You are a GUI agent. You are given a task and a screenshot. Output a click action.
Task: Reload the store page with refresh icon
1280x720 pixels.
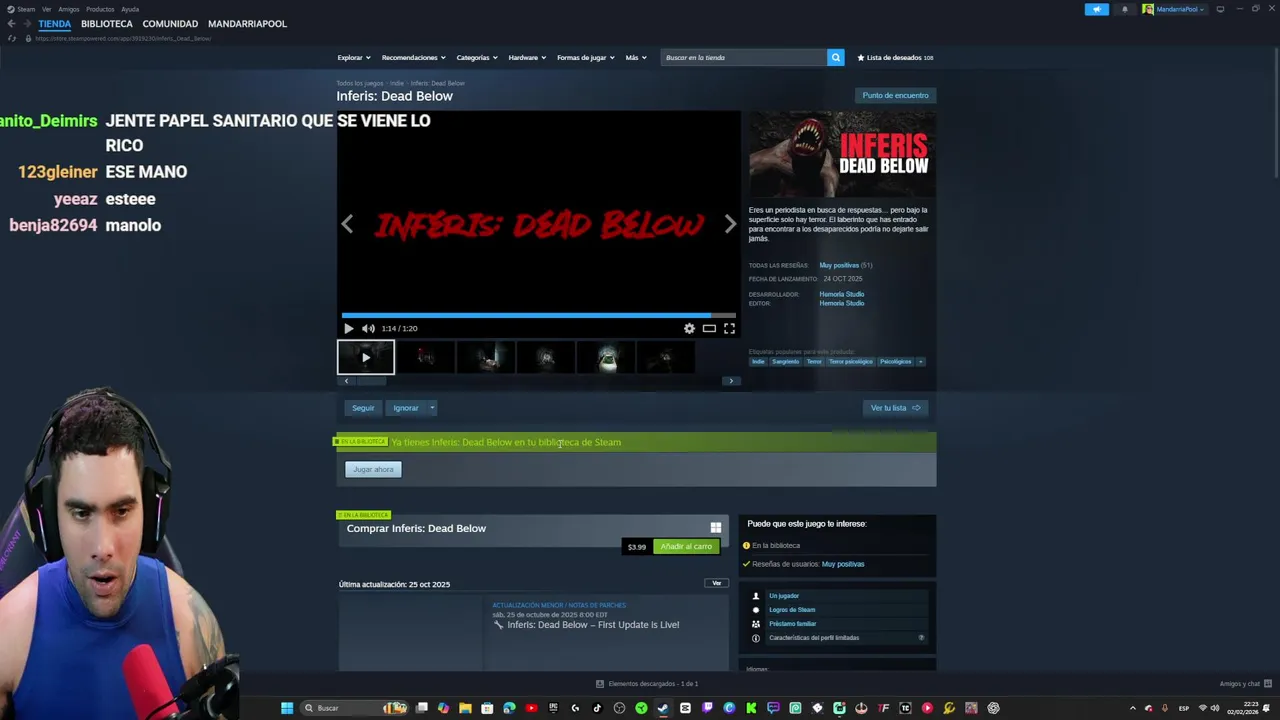[x=11, y=38]
